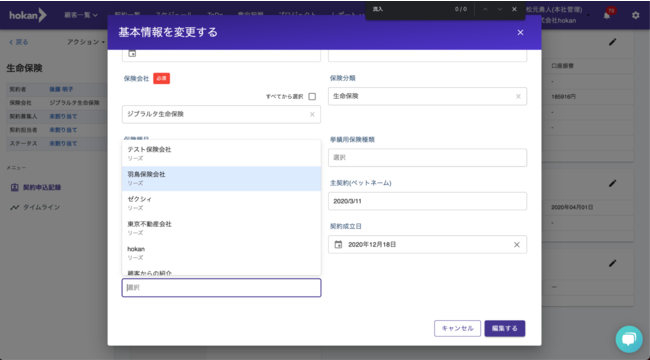Open the notifications bell
The height and width of the screenshot is (360, 650).
607,15
